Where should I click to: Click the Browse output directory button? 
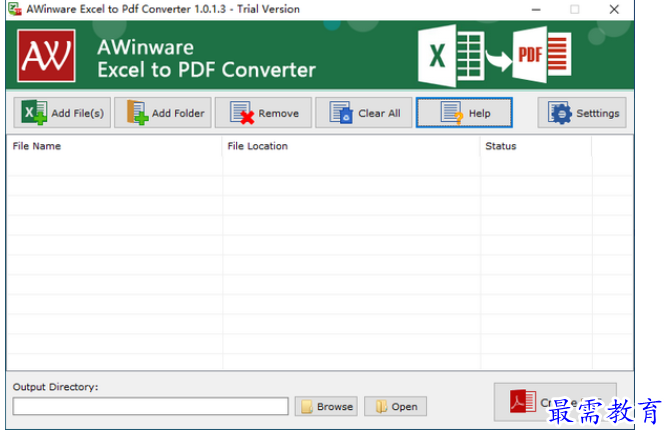tap(326, 406)
